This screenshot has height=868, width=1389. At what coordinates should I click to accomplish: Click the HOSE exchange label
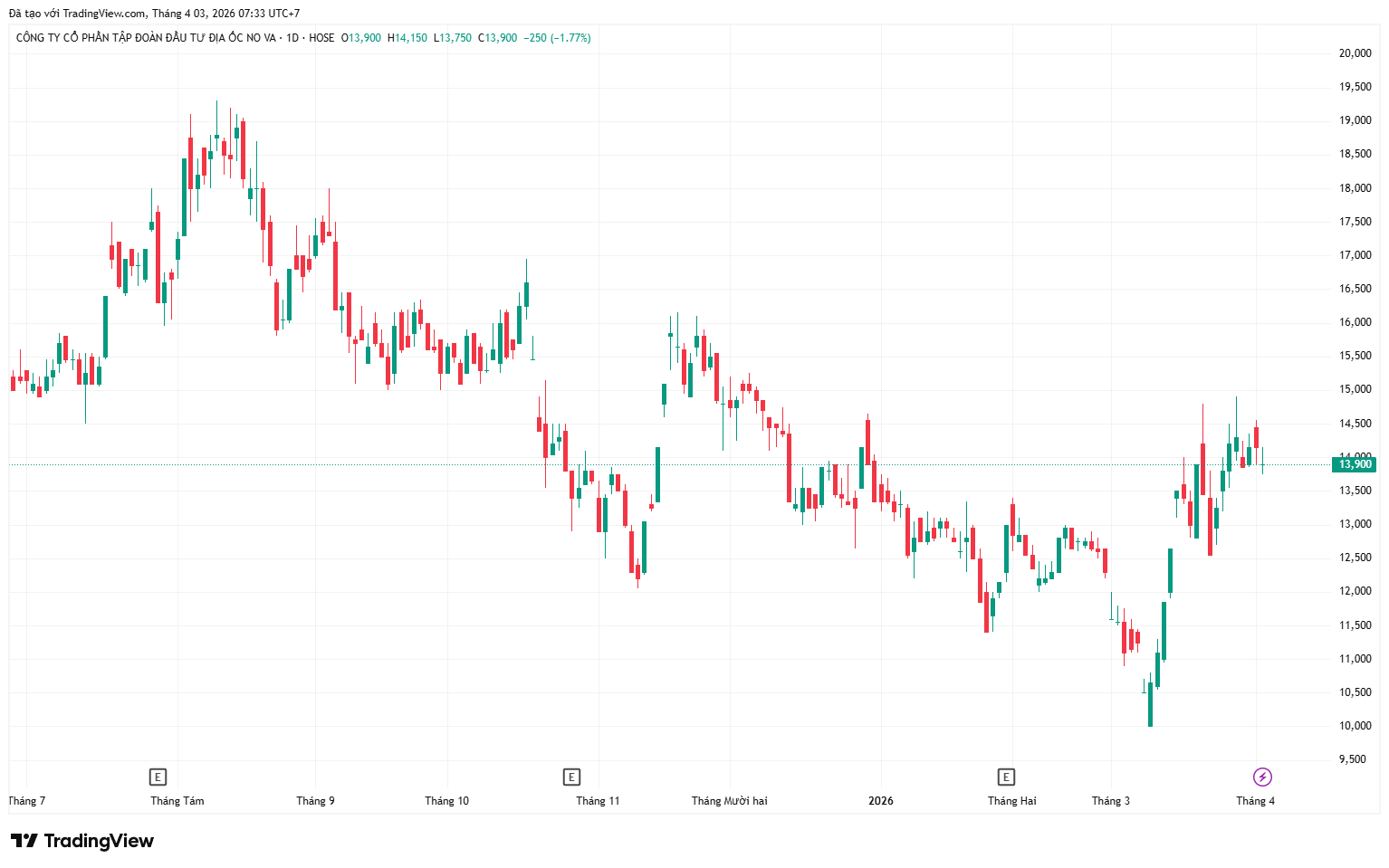click(321, 38)
